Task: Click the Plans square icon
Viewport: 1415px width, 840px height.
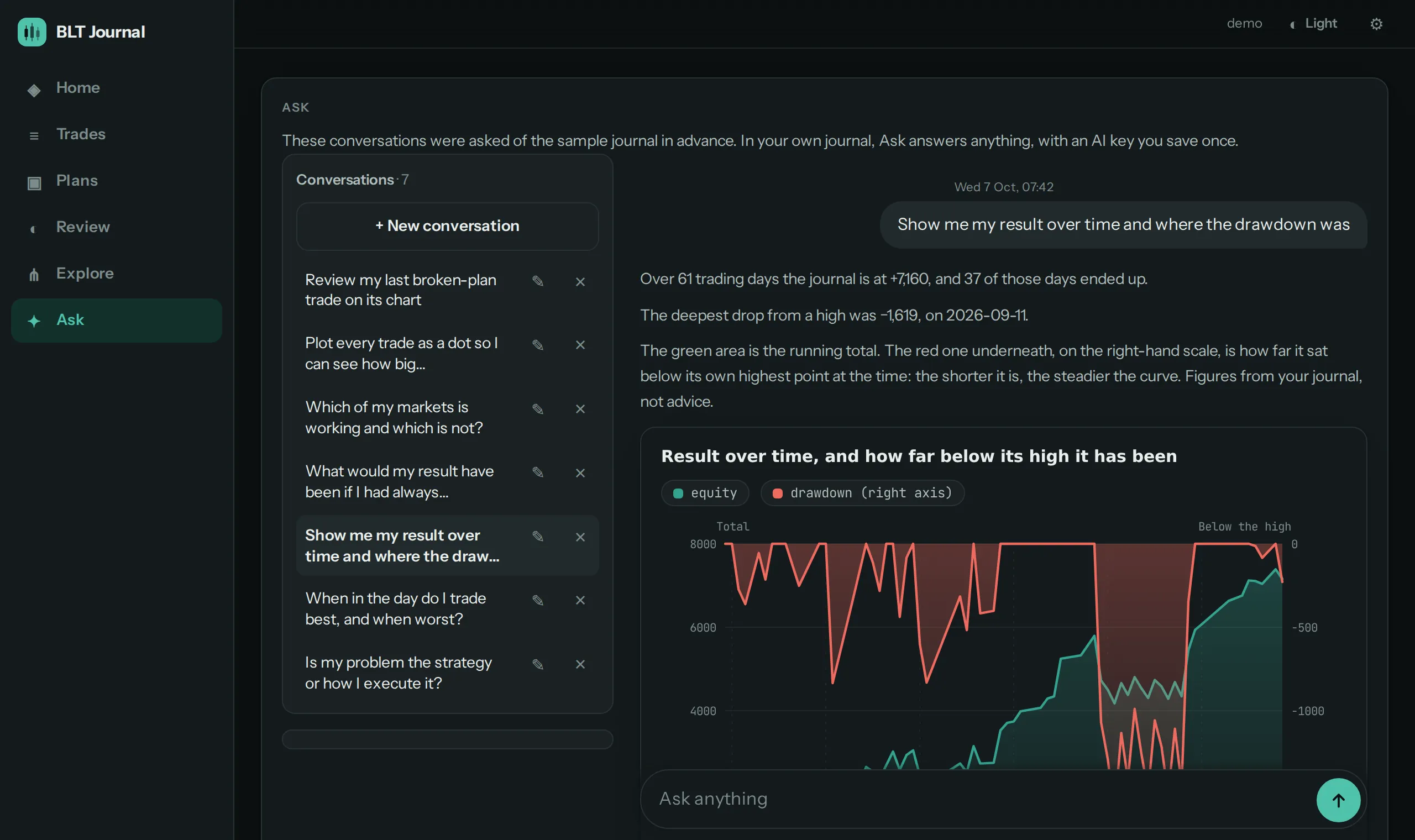Action: (34, 182)
